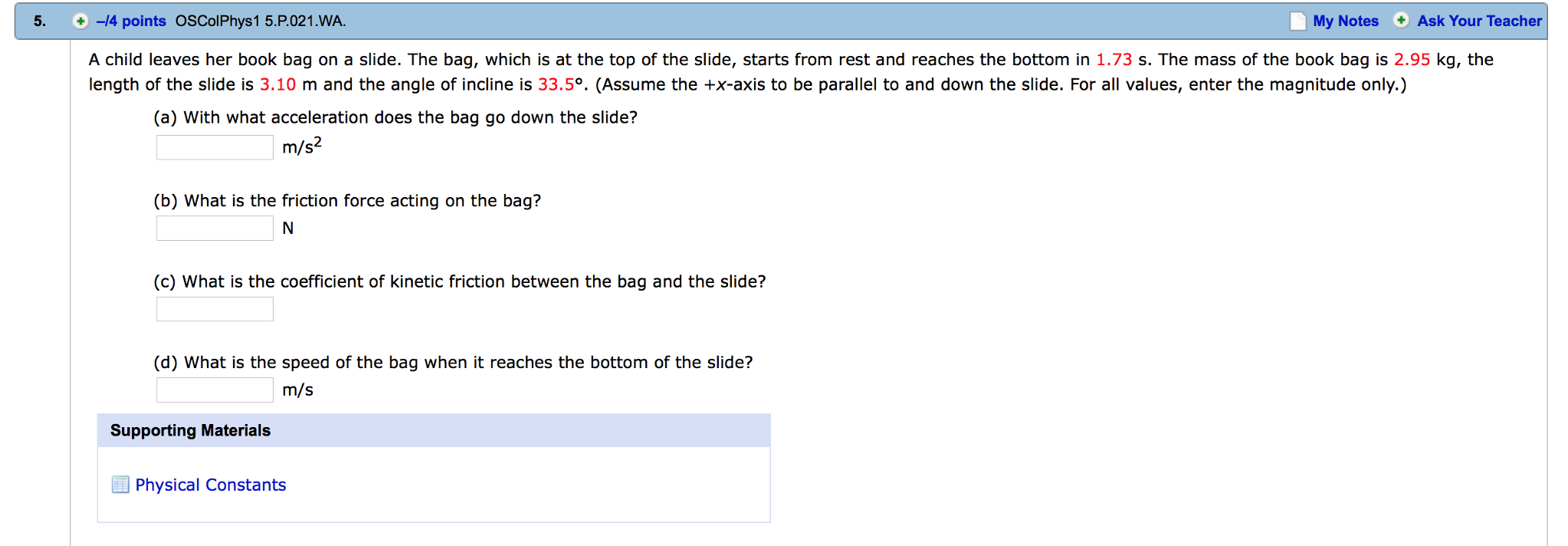Open the Physical Constants reference
The width and height of the screenshot is (1568, 546).
point(210,485)
